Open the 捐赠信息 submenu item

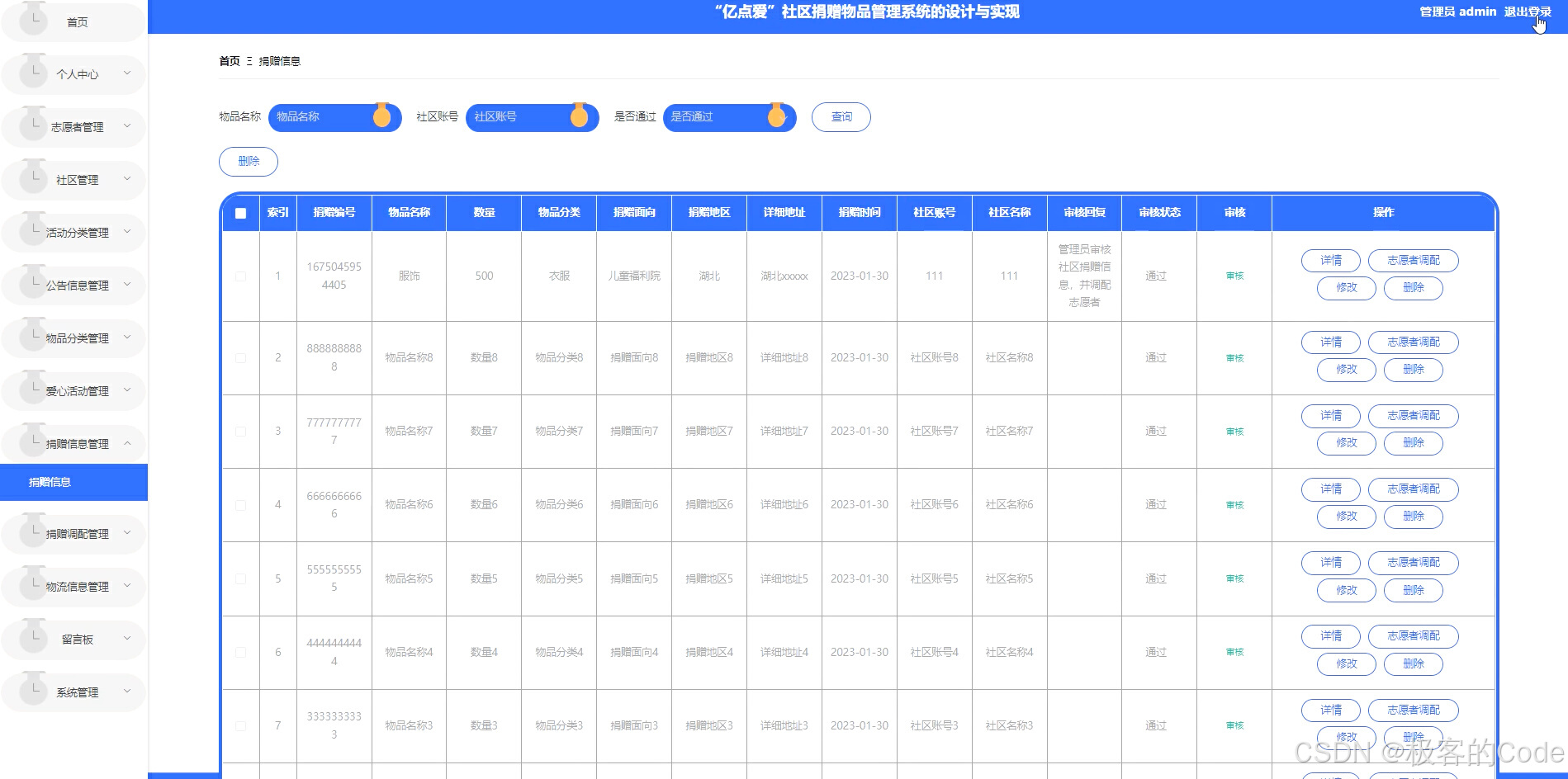(73, 482)
